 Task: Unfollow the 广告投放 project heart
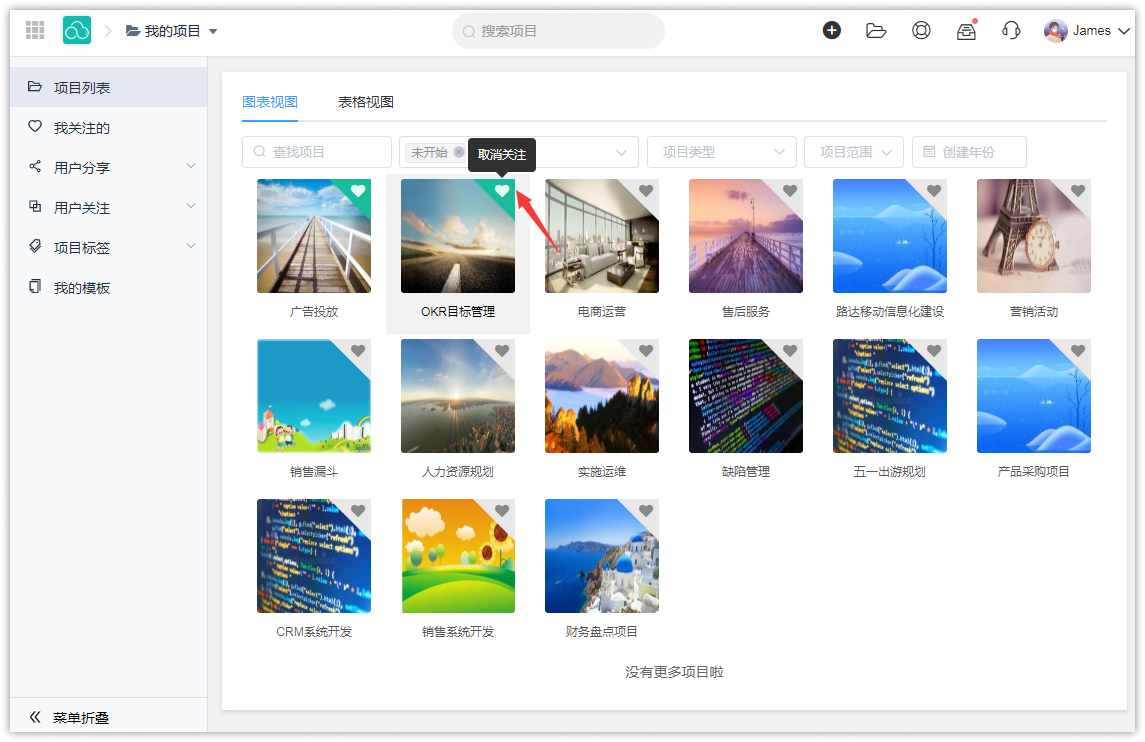click(x=358, y=191)
